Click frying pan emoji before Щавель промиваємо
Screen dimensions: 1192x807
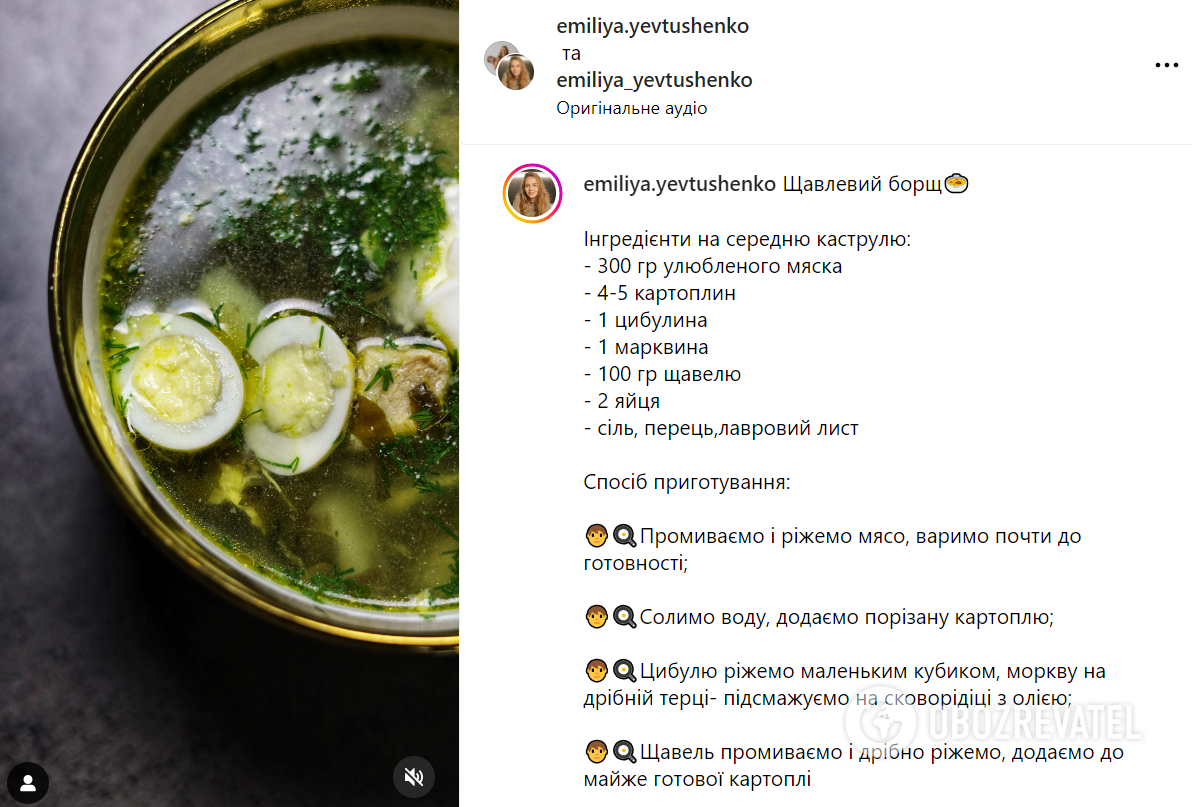[624, 752]
